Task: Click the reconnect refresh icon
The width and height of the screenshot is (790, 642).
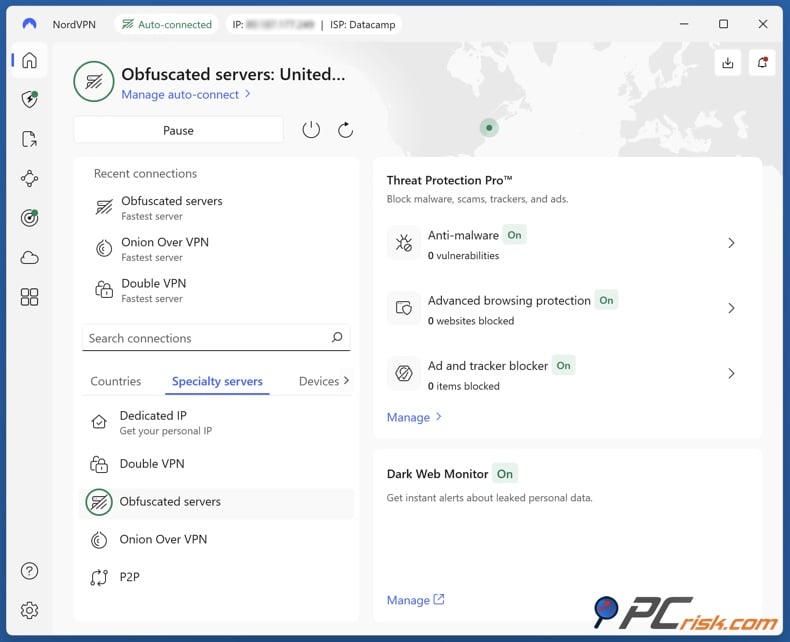Action: (x=345, y=130)
